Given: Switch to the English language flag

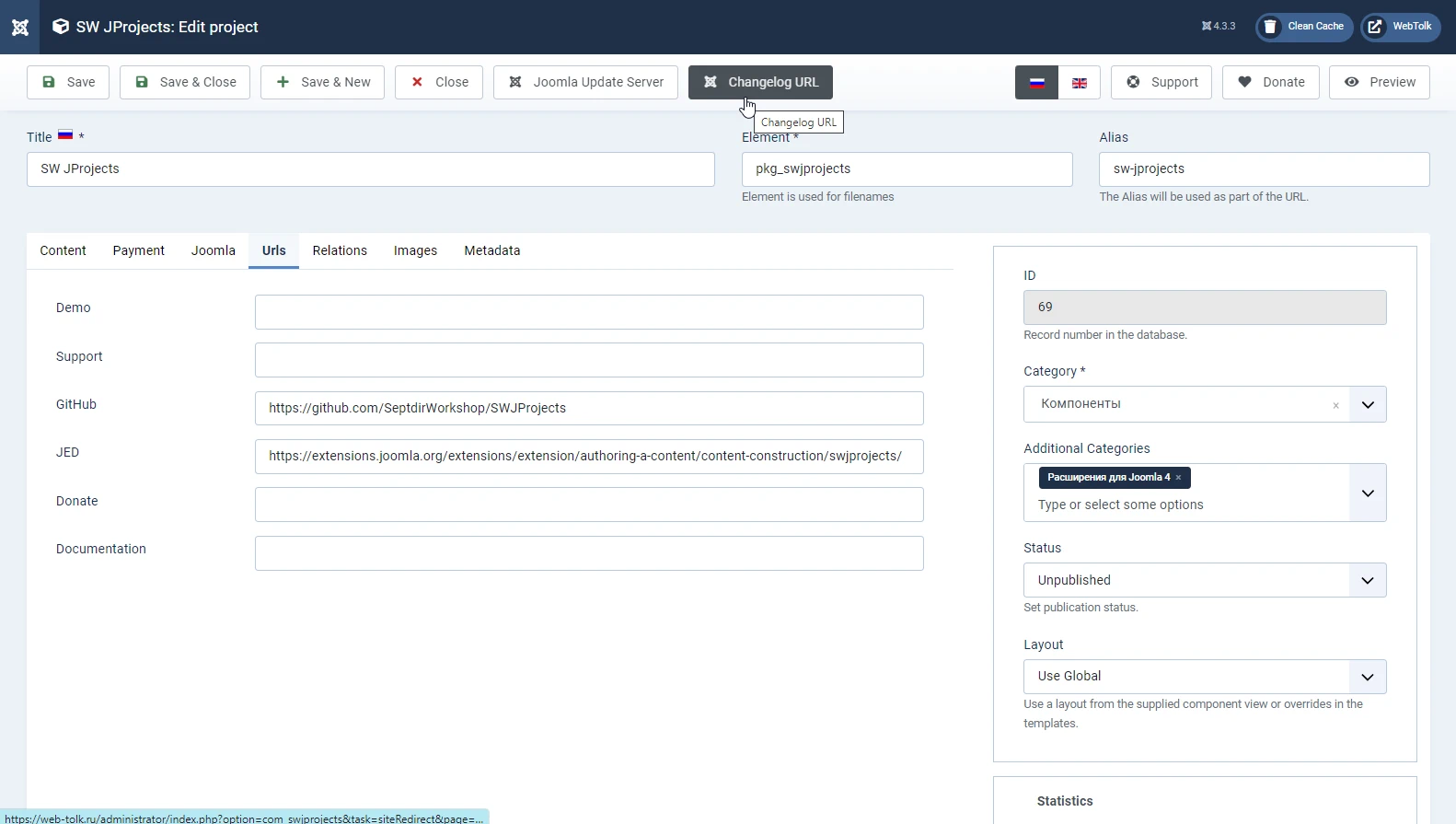Looking at the screenshot, I should pos(1080,82).
